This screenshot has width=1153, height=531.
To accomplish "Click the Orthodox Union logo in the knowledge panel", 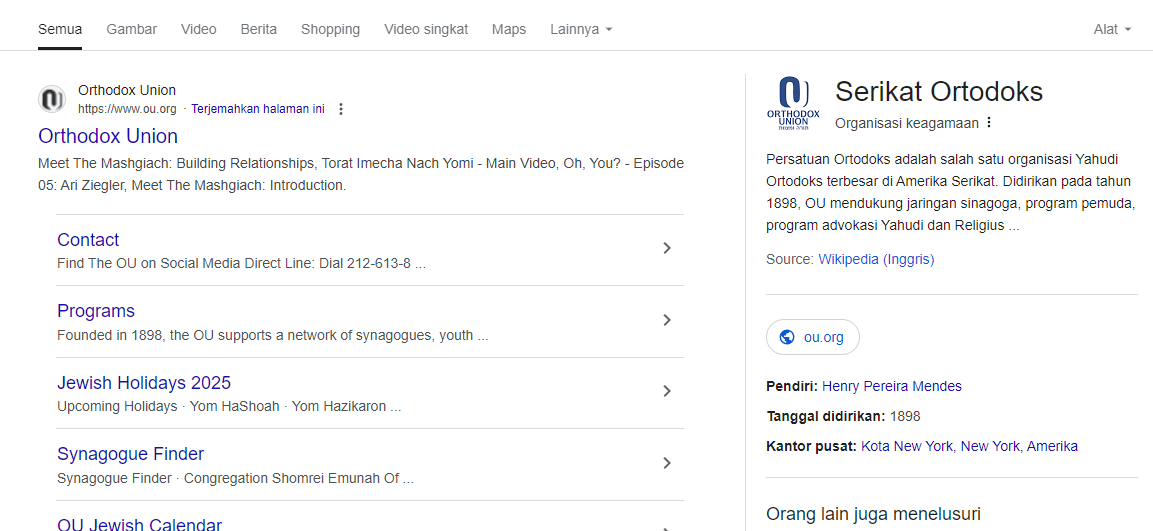I will (x=793, y=104).
